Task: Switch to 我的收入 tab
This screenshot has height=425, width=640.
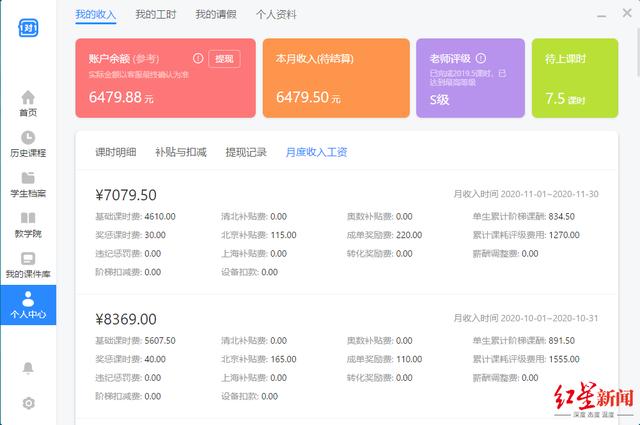Action: click(96, 15)
